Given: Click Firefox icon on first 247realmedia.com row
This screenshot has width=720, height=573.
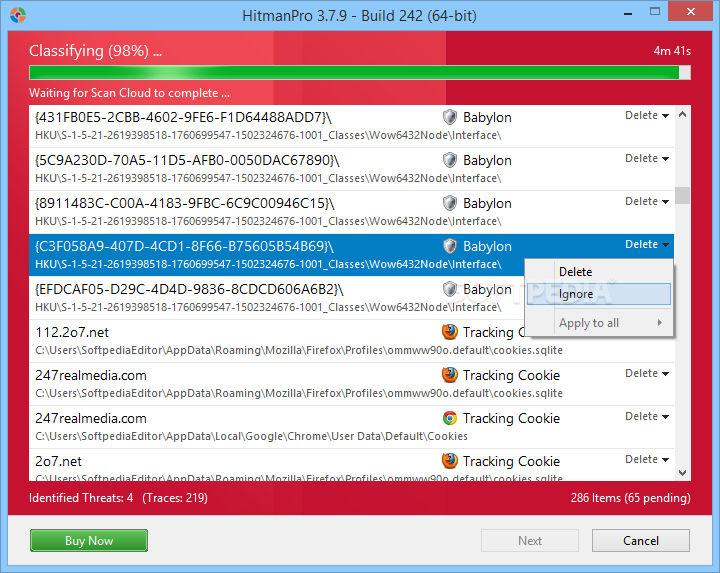Looking at the screenshot, I should click(x=450, y=375).
